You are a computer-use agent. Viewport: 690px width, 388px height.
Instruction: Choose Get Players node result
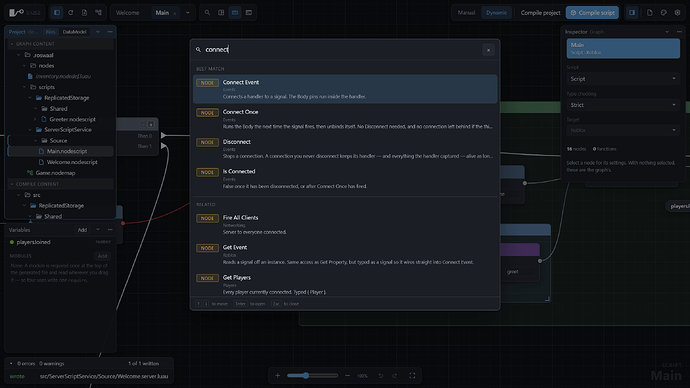pyautogui.click(x=345, y=284)
